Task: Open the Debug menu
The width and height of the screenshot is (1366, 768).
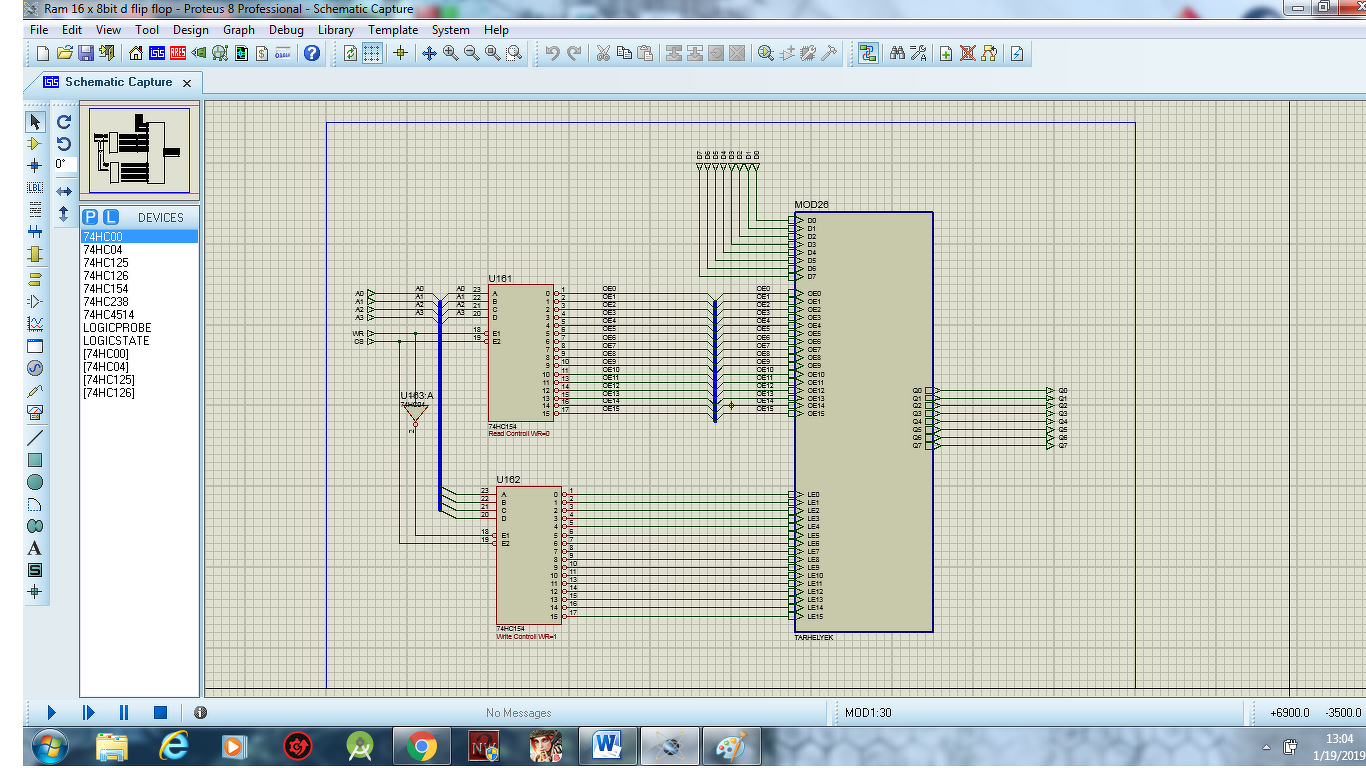Action: pos(286,30)
